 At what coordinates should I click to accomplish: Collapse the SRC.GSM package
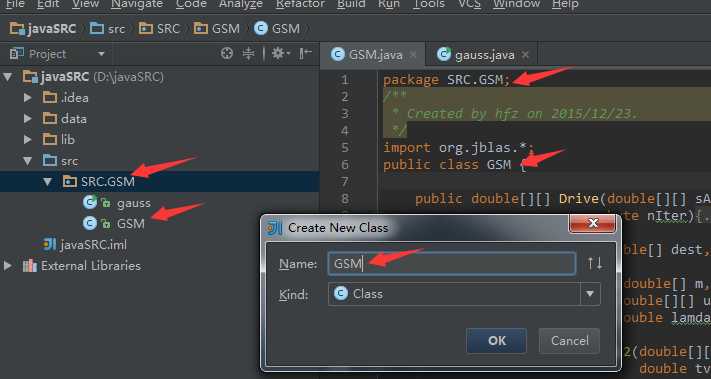(x=47, y=182)
